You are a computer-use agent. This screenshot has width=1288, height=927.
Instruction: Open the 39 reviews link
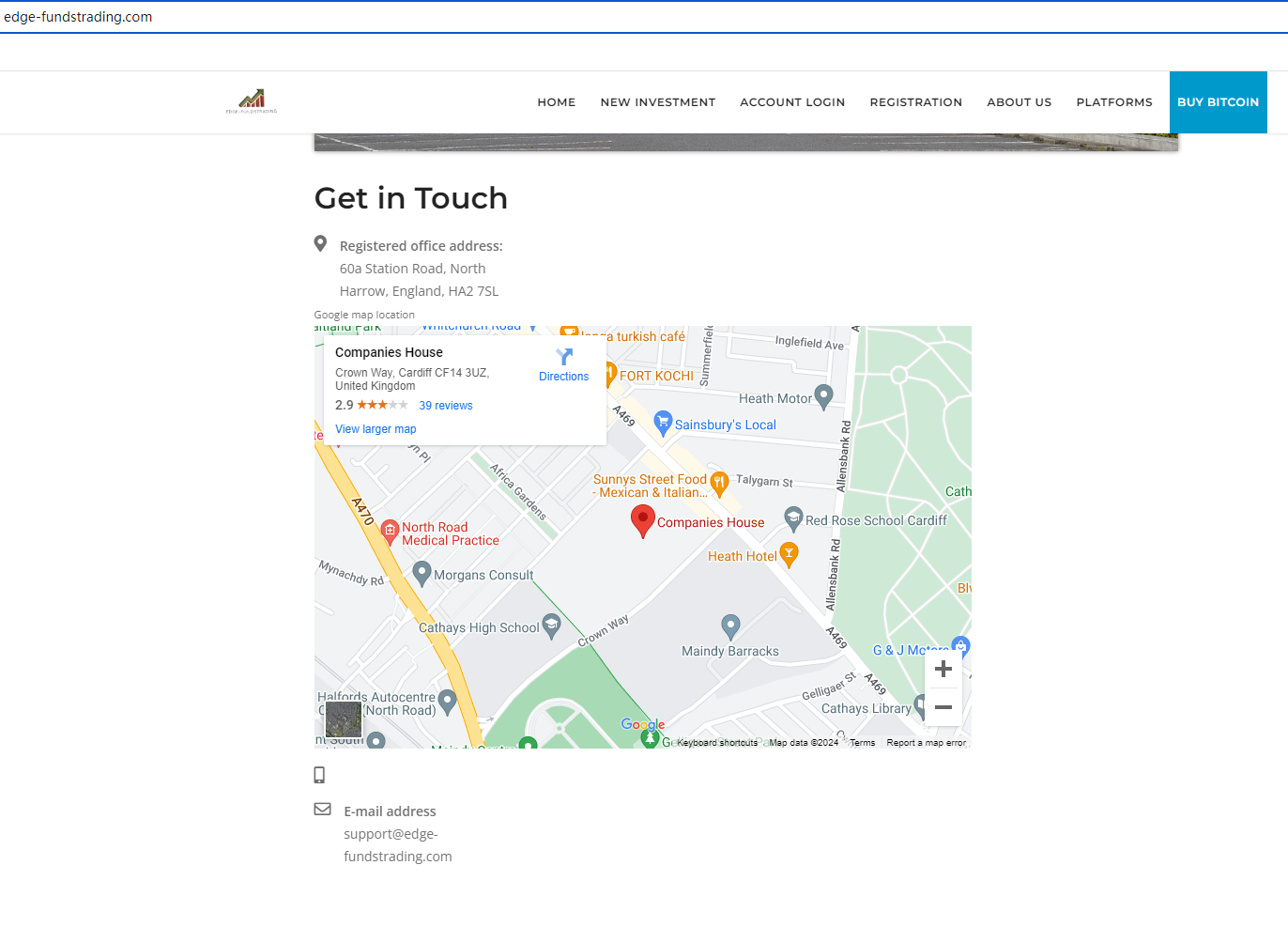[446, 406]
